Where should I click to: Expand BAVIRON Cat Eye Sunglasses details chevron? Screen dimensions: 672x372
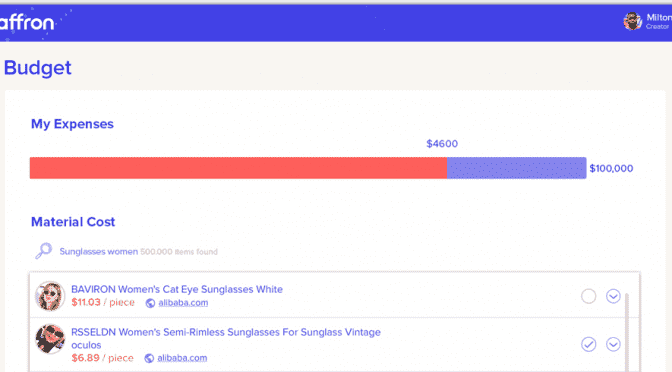click(x=613, y=296)
